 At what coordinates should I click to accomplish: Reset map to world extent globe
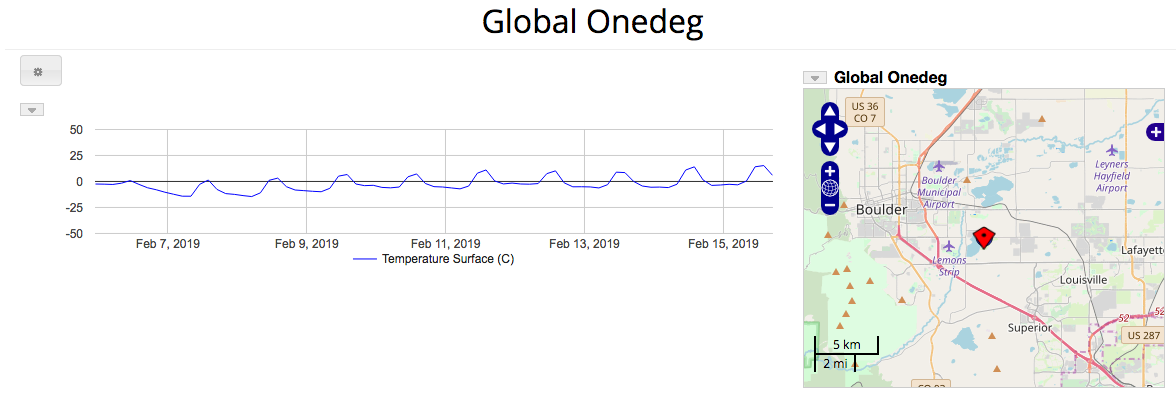pos(830,188)
